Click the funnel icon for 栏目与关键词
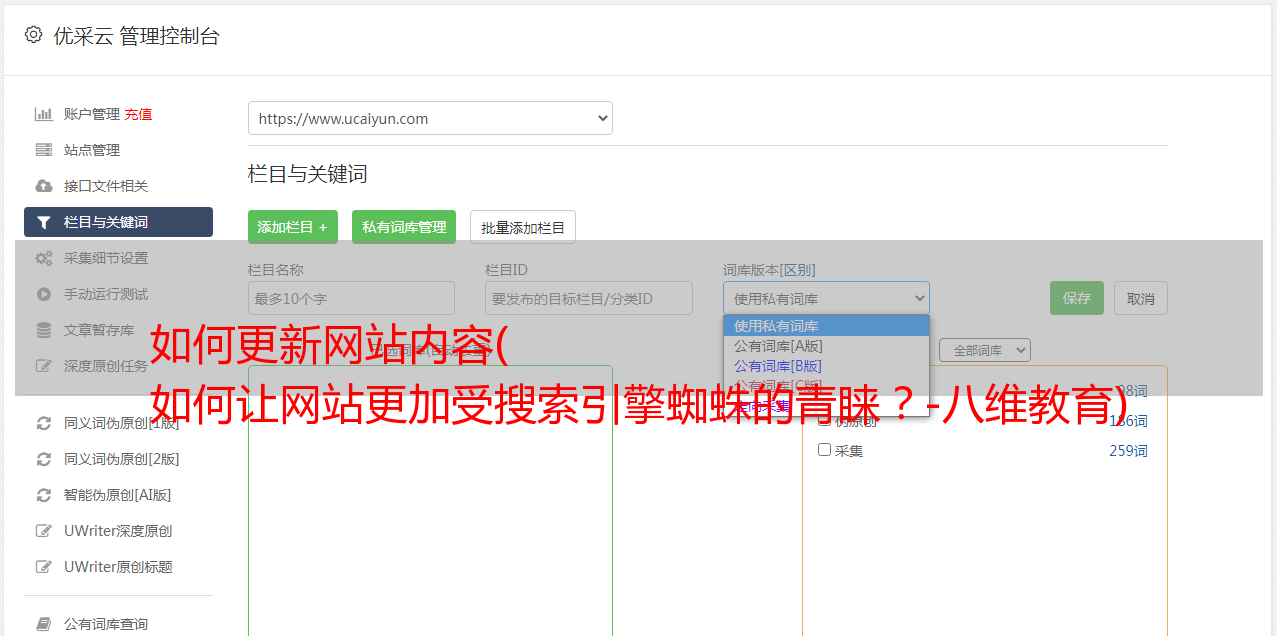Screen dimensions: 1277x636 click(43, 222)
